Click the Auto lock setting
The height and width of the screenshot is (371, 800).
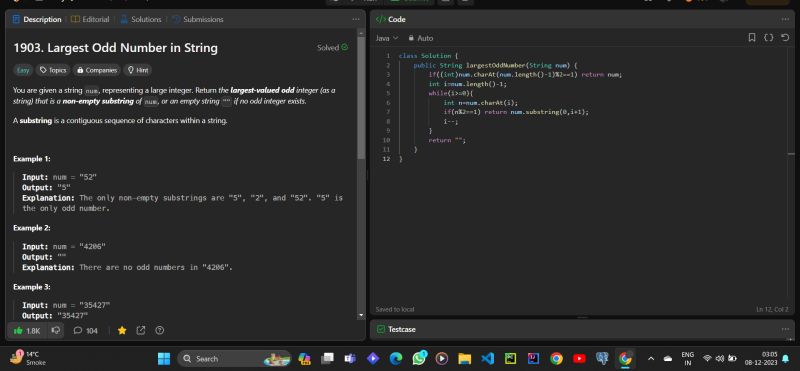(421, 38)
